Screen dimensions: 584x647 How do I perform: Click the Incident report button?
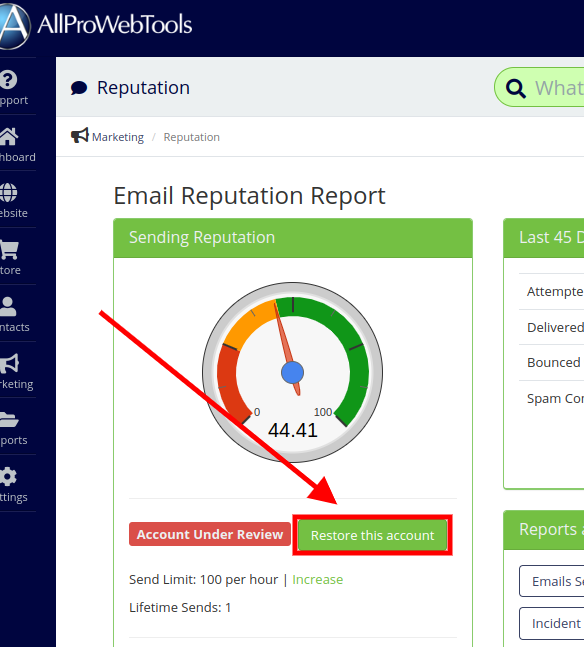click(552, 623)
